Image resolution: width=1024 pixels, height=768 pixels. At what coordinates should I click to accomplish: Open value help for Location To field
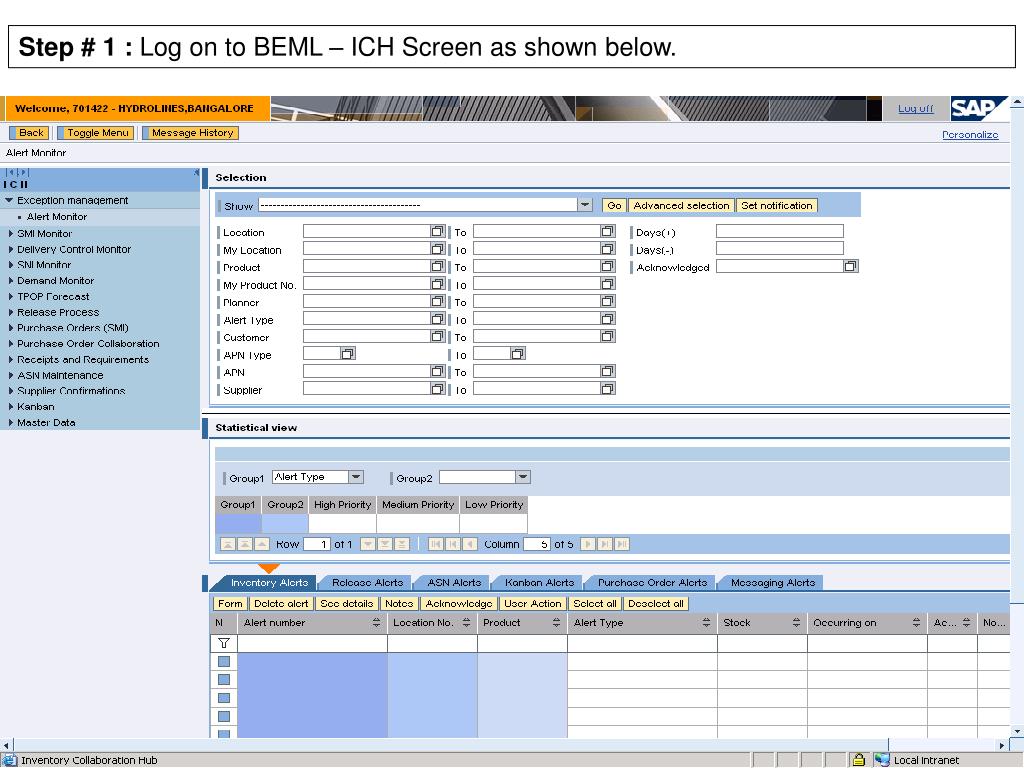607,231
